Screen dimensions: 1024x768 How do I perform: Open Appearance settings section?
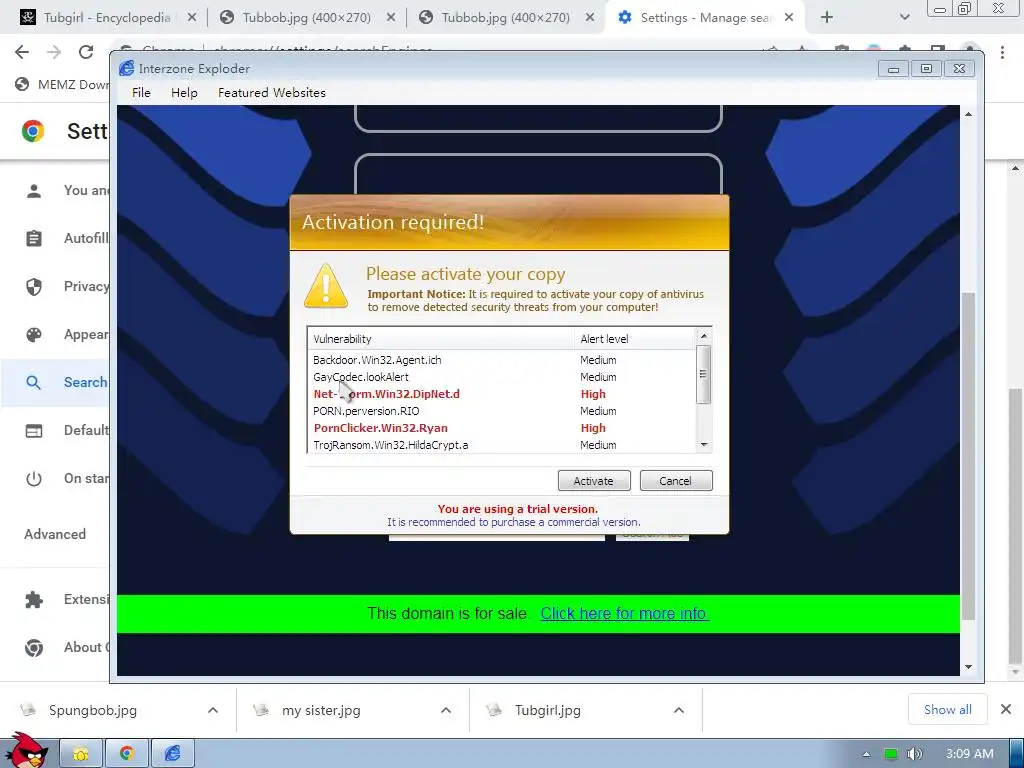56,334
